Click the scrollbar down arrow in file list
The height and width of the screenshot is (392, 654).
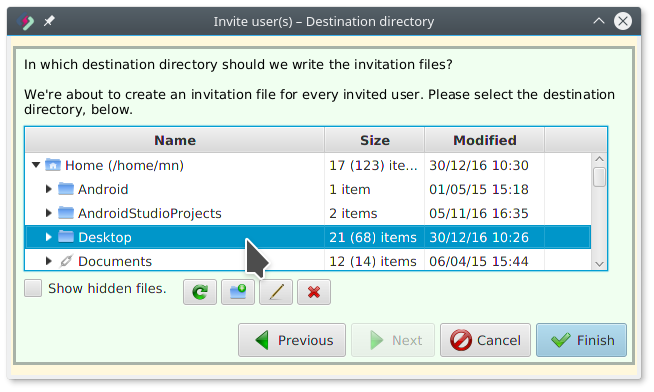[599, 264]
